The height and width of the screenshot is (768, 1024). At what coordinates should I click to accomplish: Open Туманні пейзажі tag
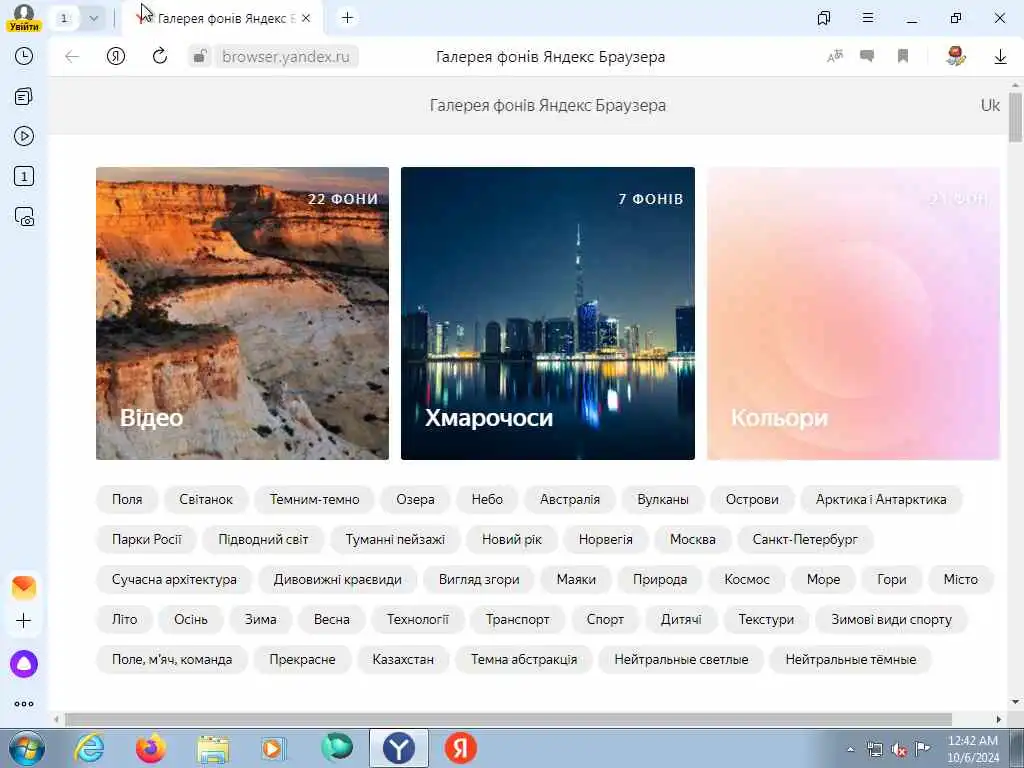395,539
